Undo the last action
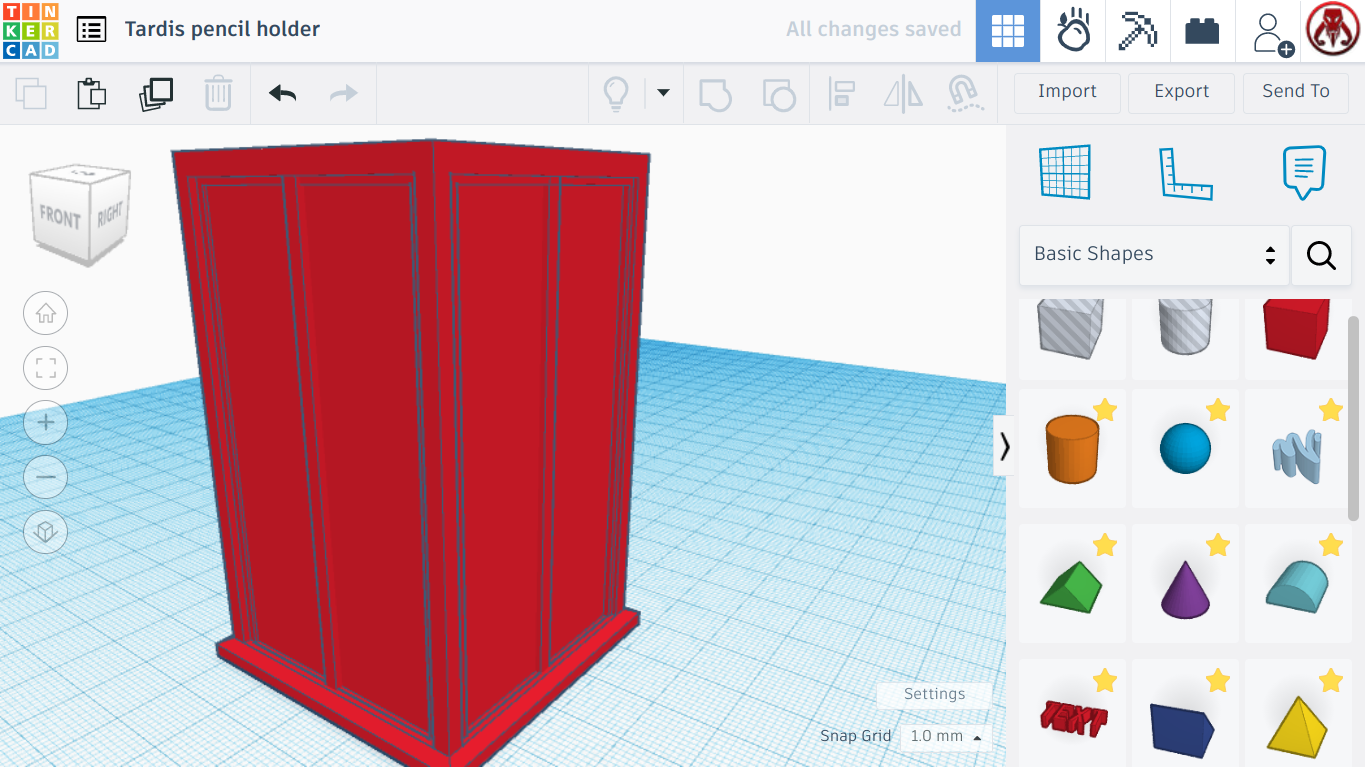The width and height of the screenshot is (1365, 767). click(283, 94)
